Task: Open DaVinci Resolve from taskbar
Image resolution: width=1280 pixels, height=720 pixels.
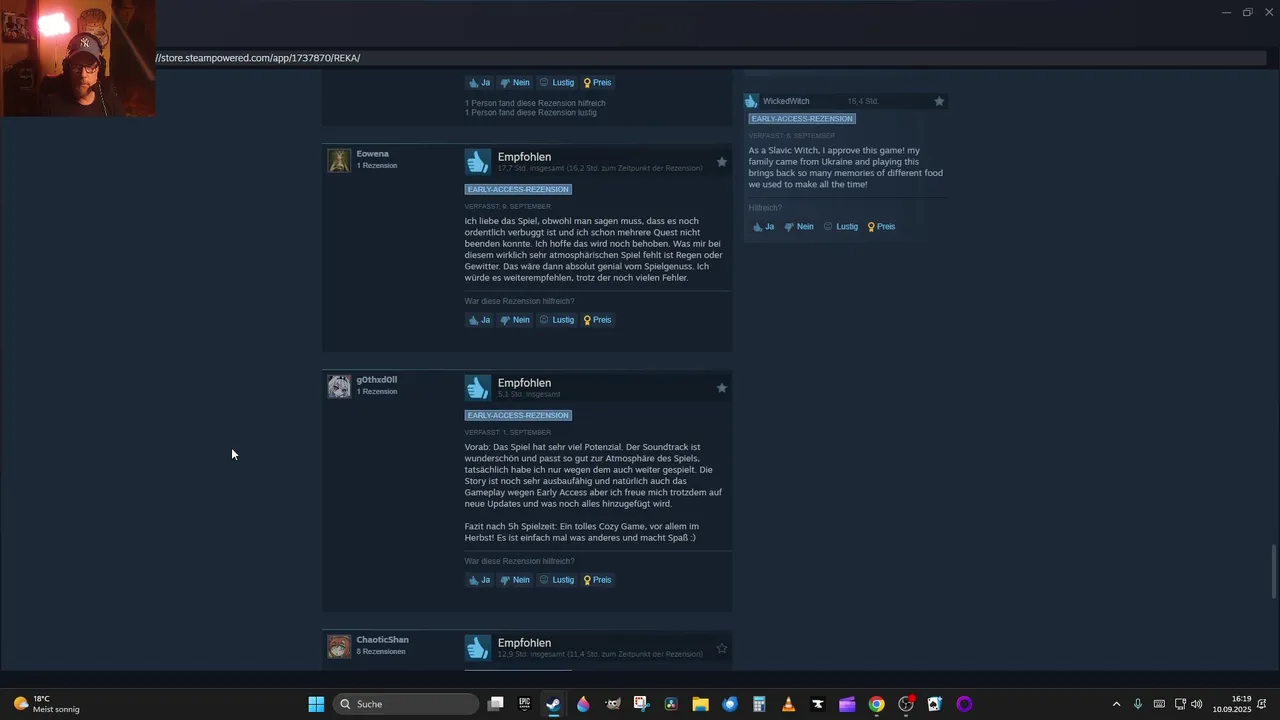Action: (671, 704)
